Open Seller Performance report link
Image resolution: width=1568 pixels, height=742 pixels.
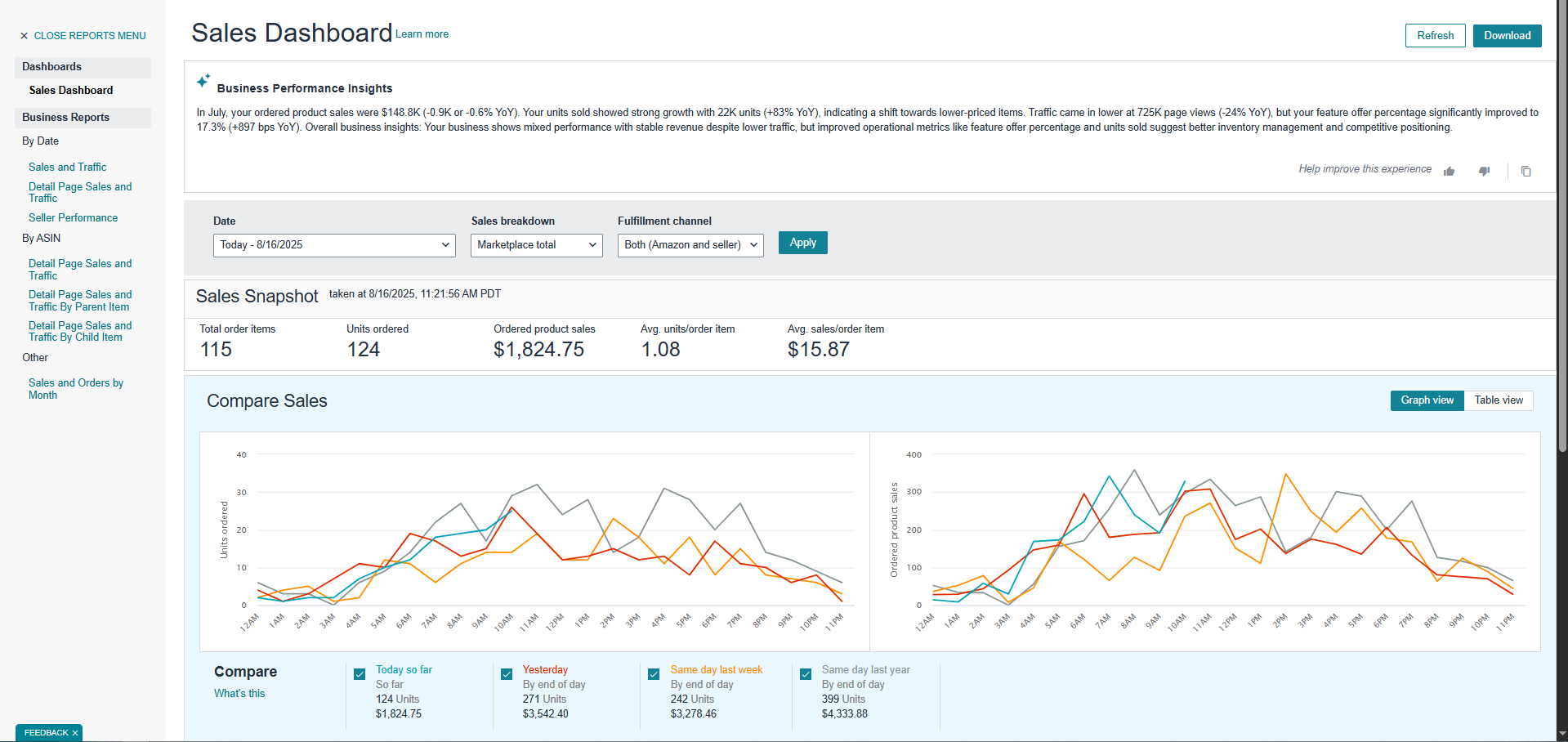(x=73, y=218)
